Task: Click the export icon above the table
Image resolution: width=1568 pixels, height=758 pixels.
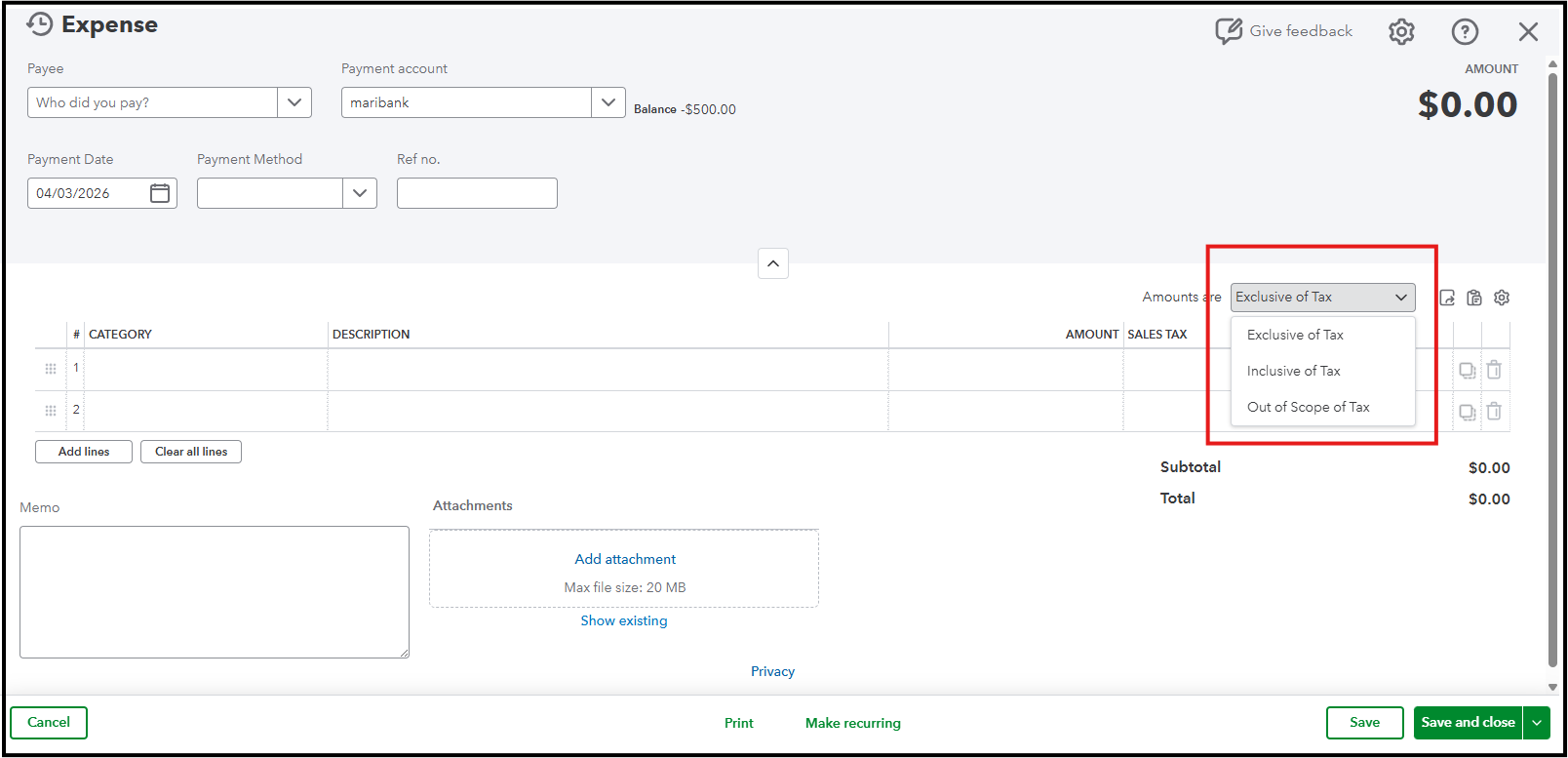Action: 1447,298
